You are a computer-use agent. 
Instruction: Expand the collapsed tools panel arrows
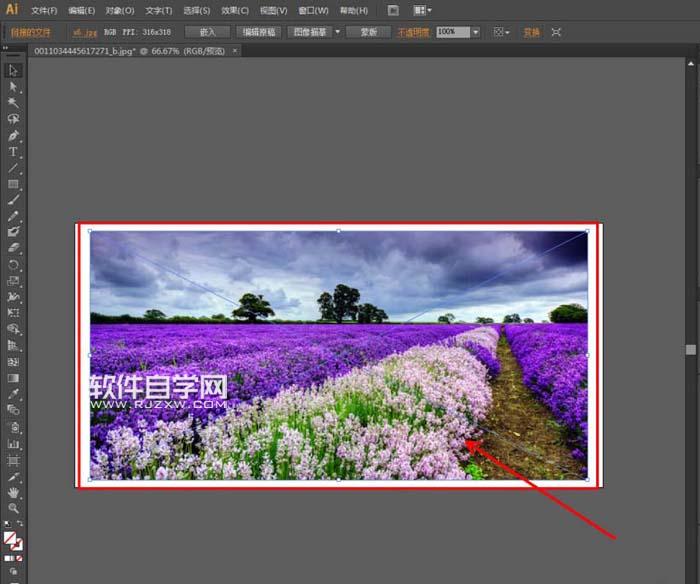pyautogui.click(x=5, y=48)
